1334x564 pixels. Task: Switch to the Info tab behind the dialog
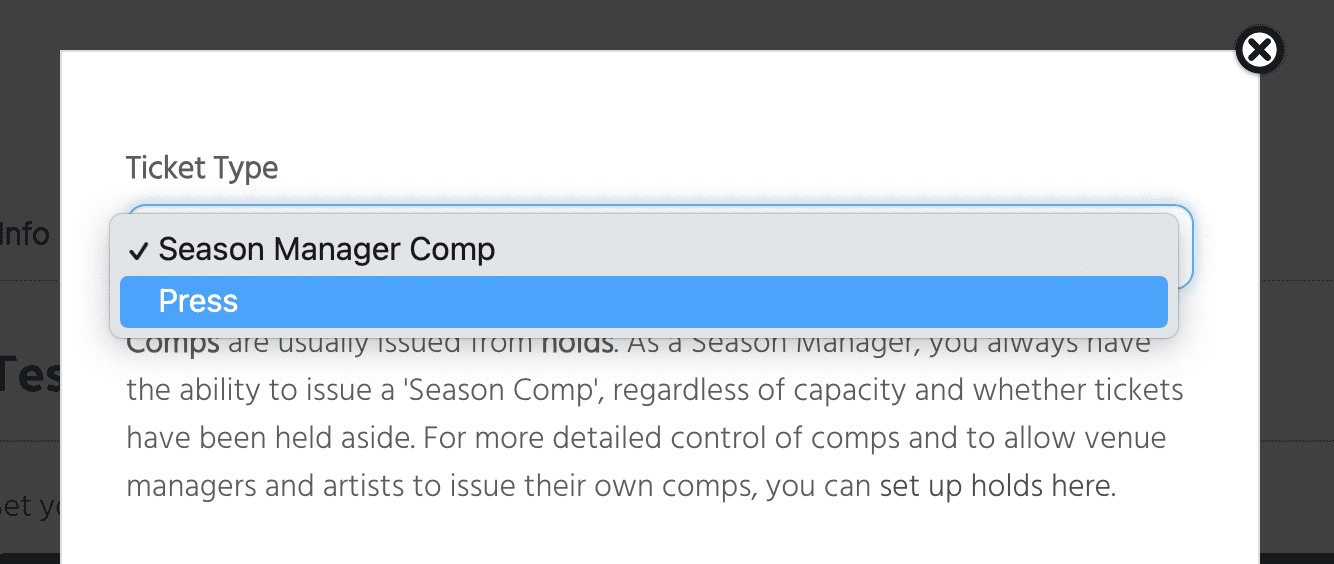click(25, 234)
